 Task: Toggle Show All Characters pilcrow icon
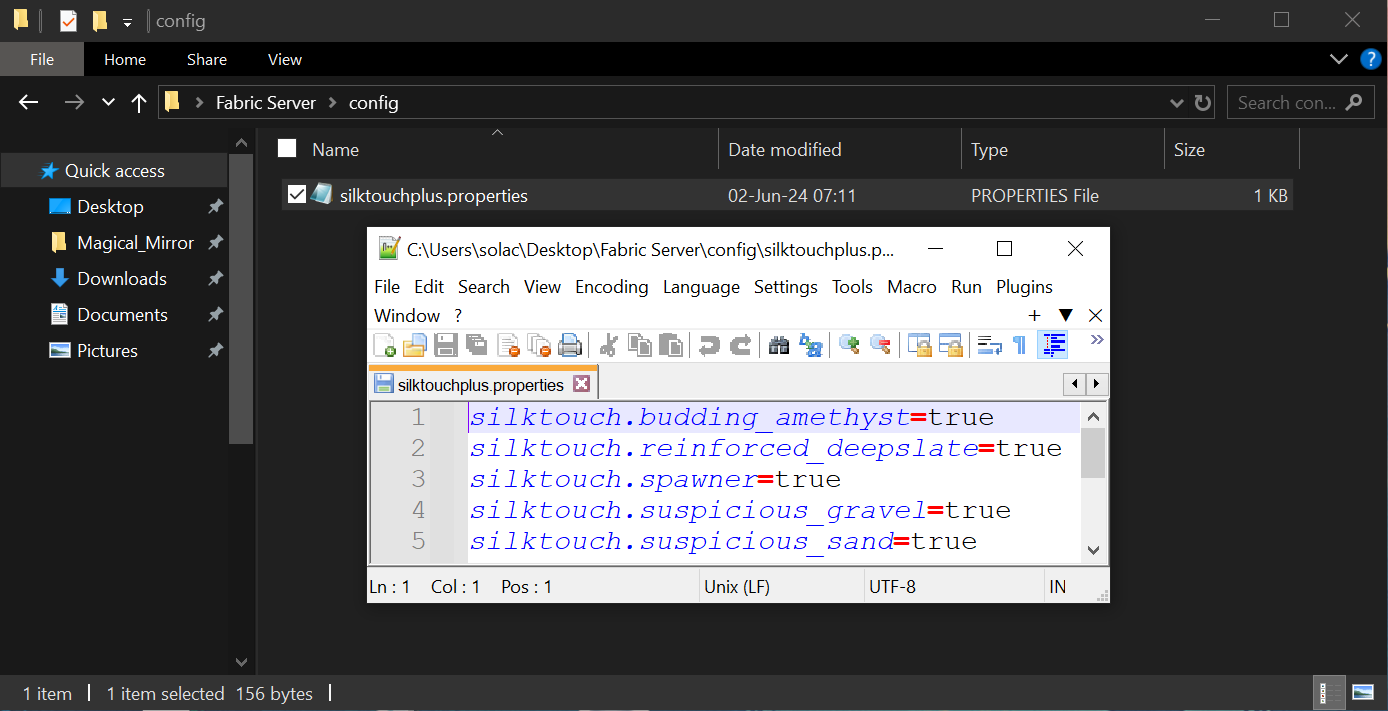pos(1019,345)
